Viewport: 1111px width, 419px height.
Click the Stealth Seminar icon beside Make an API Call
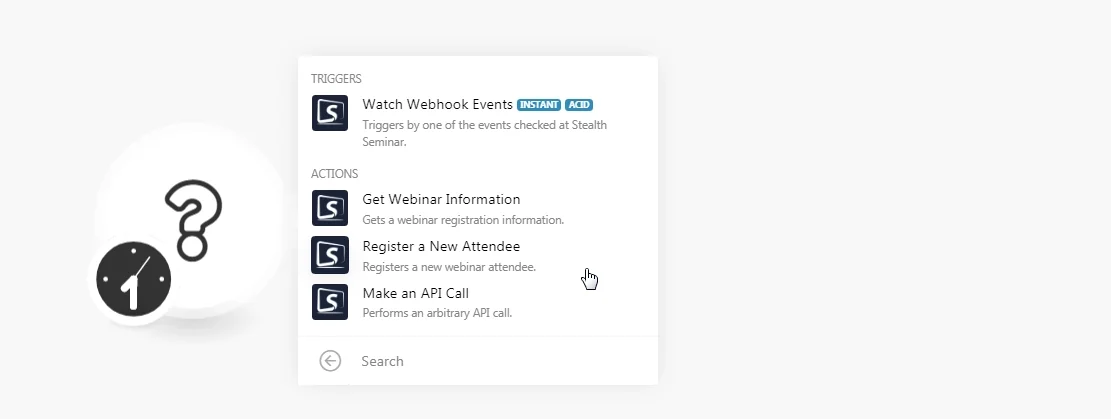[329, 301]
